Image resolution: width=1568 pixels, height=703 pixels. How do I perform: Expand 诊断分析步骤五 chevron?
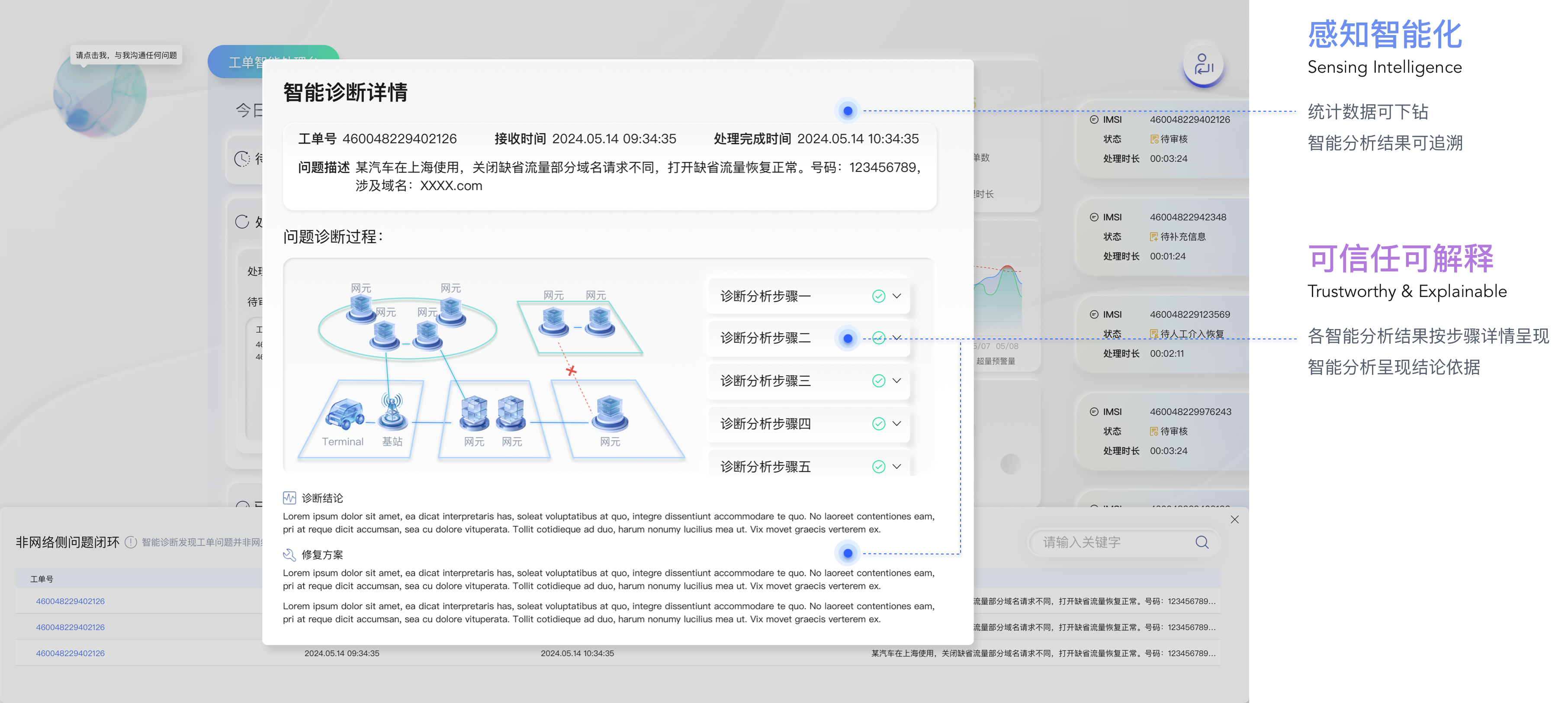[x=896, y=467]
